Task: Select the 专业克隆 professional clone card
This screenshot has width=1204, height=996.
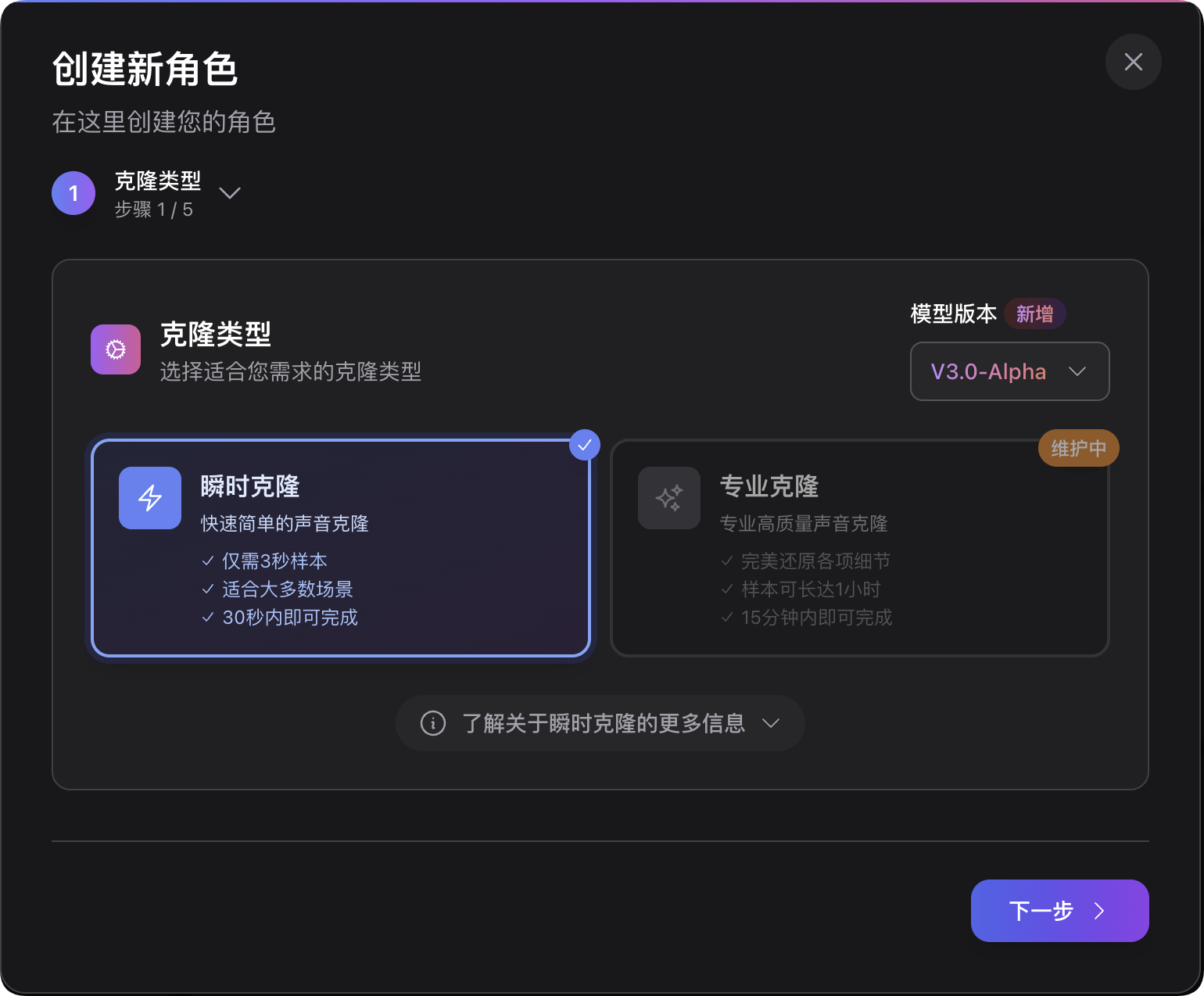Action: point(859,547)
